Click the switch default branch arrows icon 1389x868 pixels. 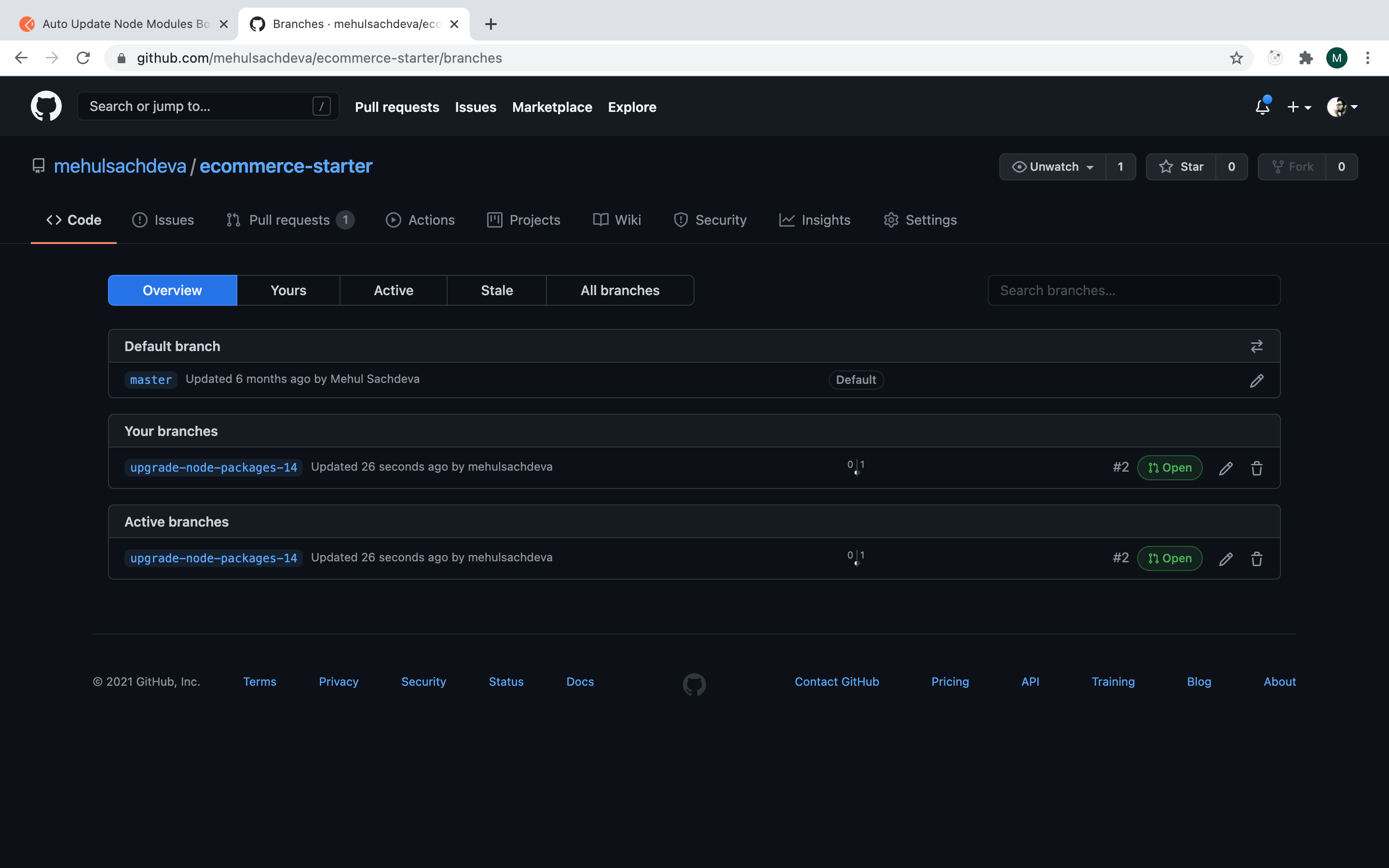tap(1256, 346)
